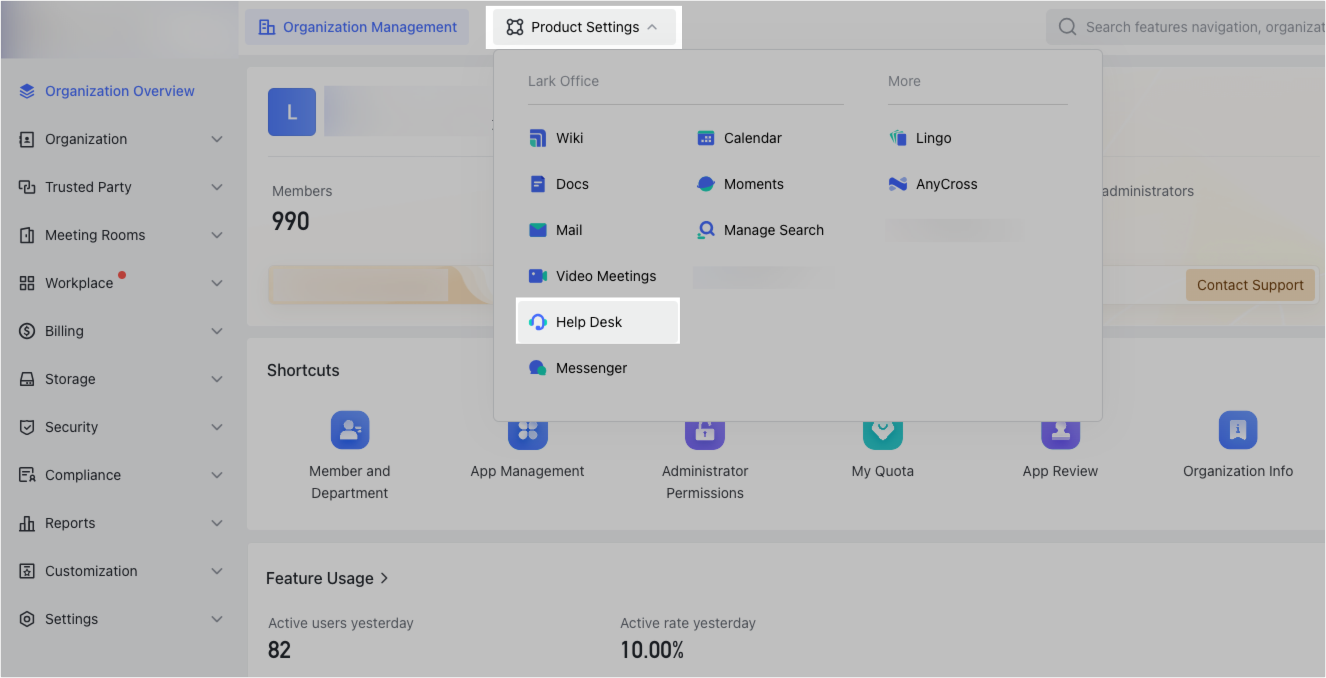Image resolution: width=1326 pixels, height=678 pixels.
Task: Open the App Review shortcut label
Action: [x=1060, y=471]
